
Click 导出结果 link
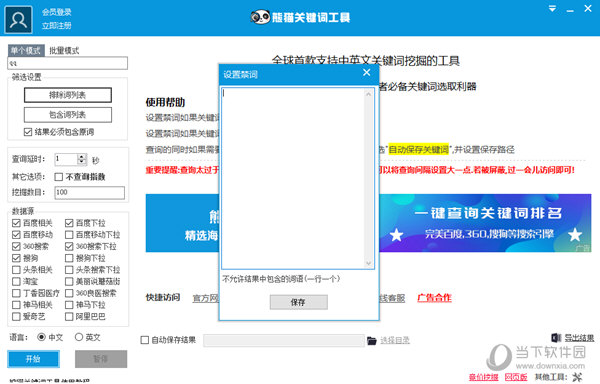(579, 338)
